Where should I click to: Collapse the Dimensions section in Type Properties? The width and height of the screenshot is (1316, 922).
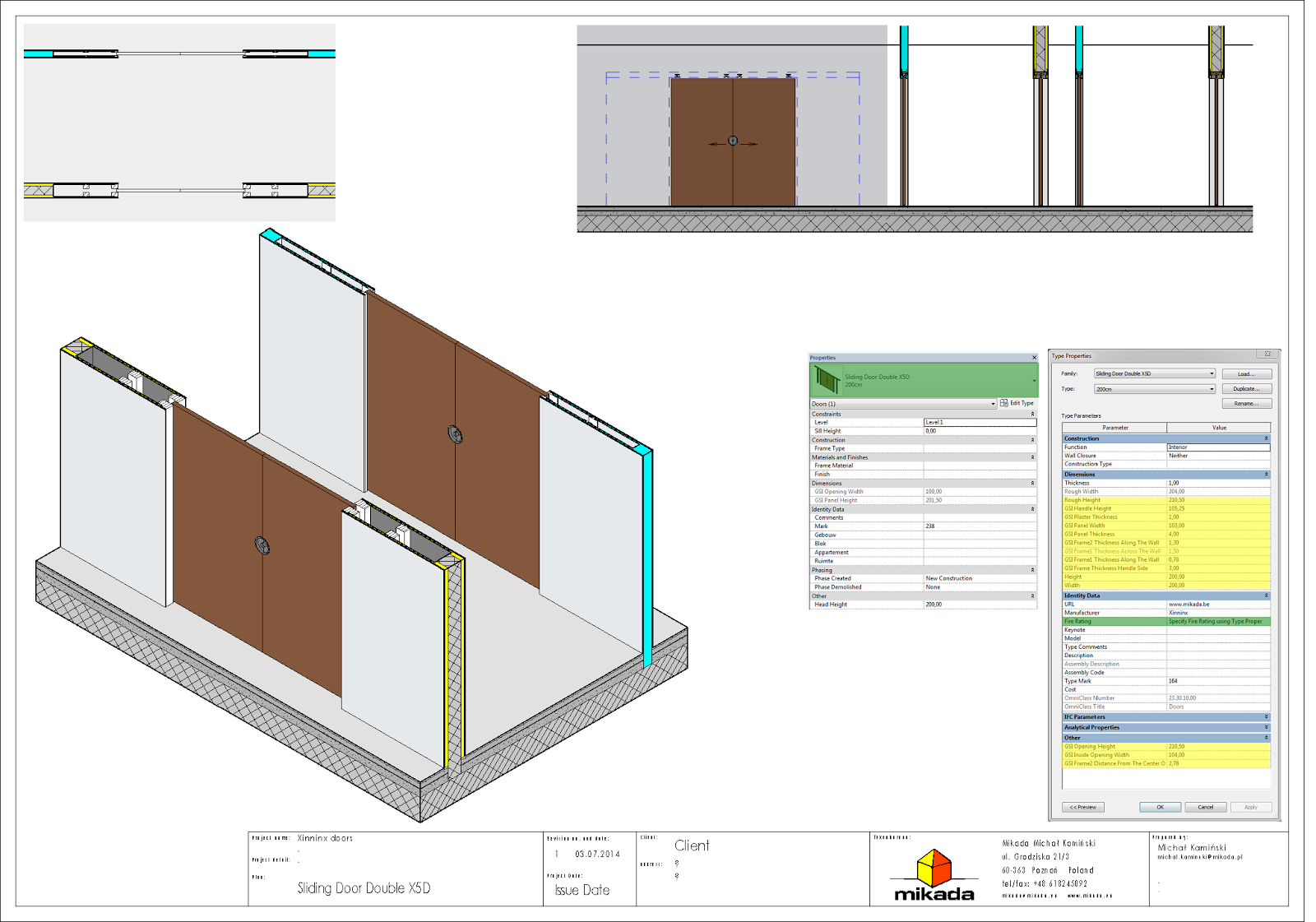[1267, 474]
